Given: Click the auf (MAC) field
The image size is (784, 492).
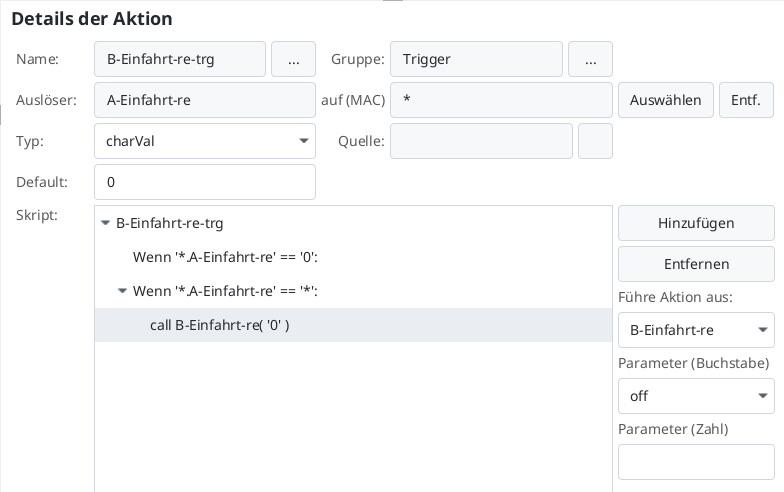Looking at the screenshot, I should click(x=501, y=100).
